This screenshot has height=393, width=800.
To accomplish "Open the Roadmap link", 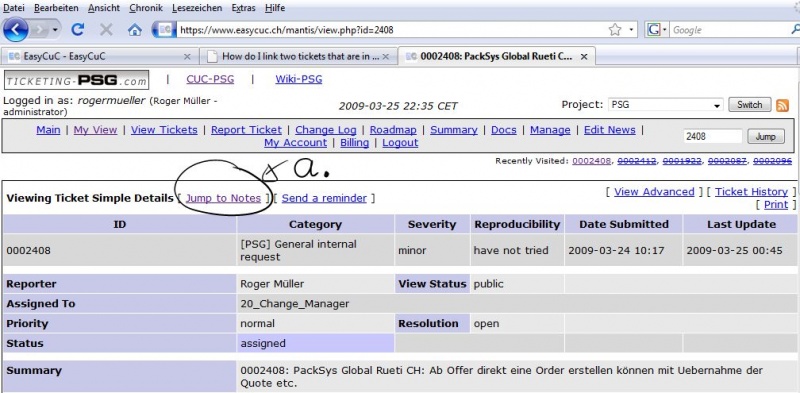I will click(x=393, y=130).
